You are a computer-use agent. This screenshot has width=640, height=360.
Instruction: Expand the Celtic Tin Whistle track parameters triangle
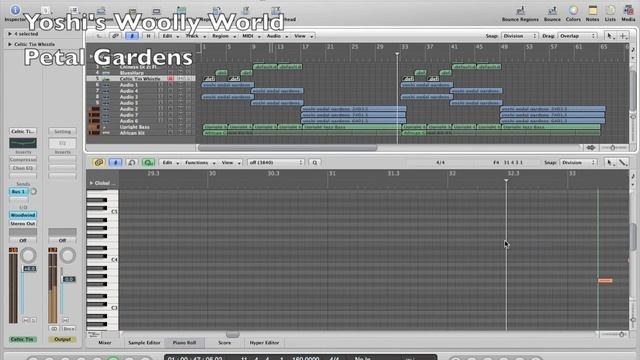10,44
